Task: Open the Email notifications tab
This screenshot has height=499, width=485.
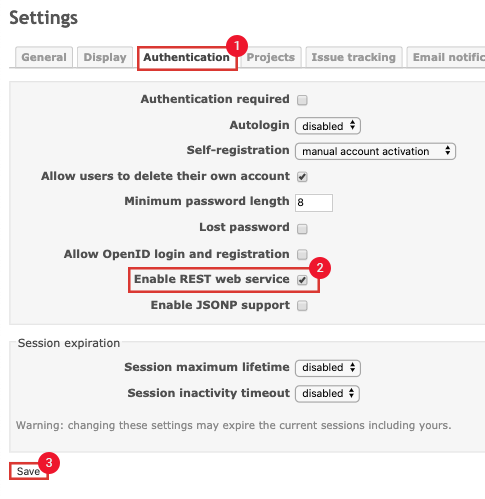Action: click(x=446, y=57)
